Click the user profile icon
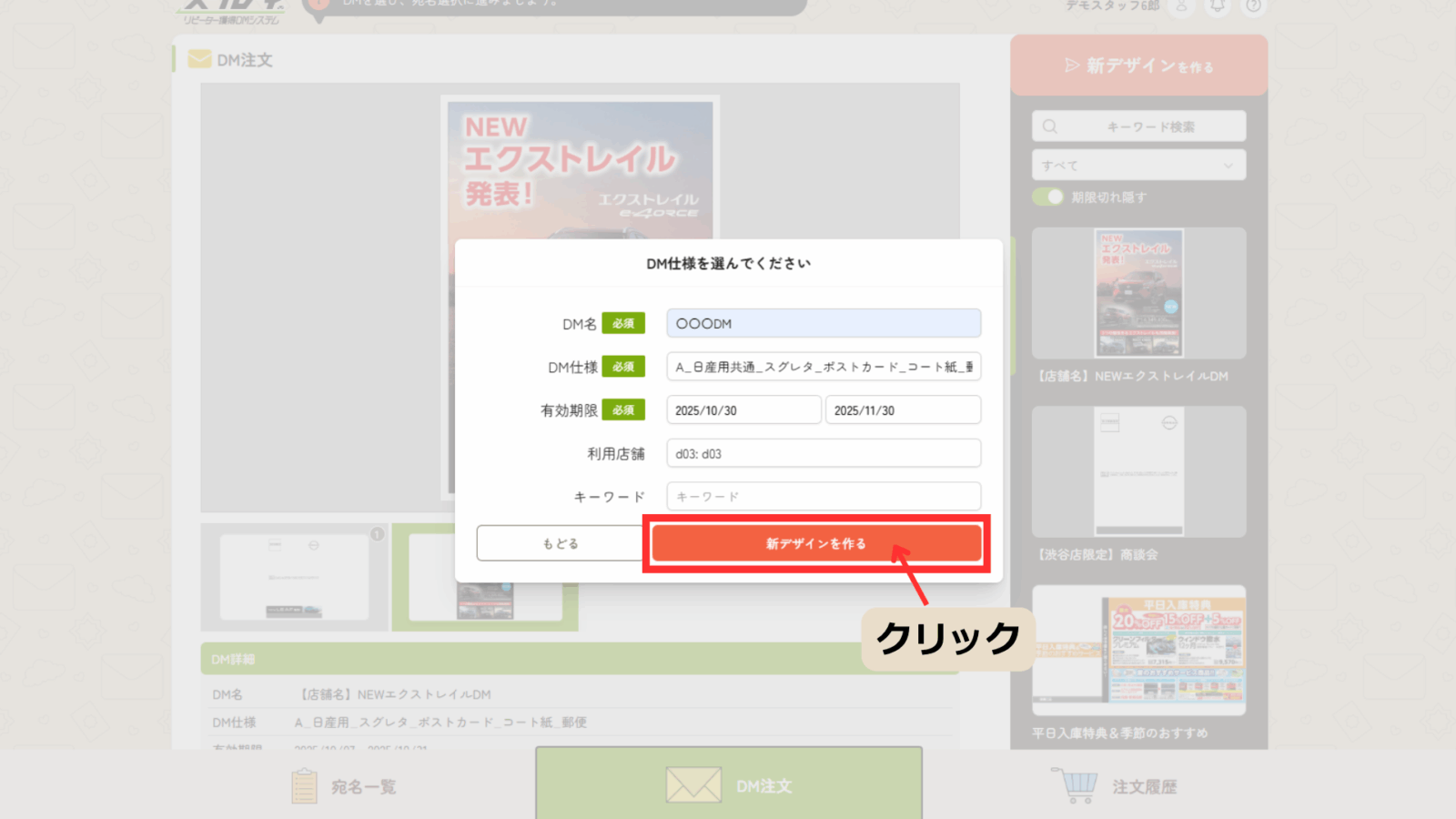 tap(1181, 6)
